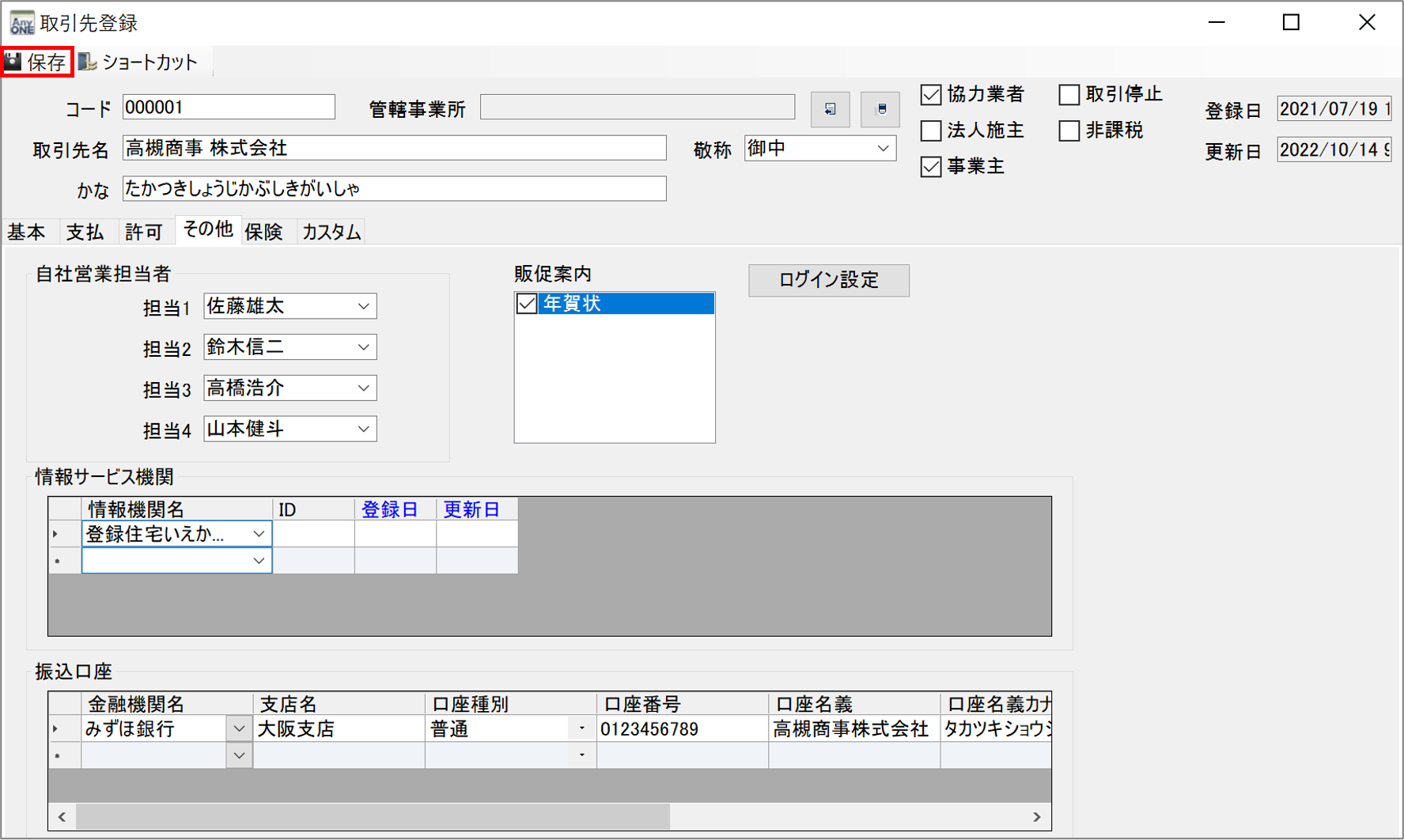The image size is (1404, 840).
Task: Click the ログイン設定 button
Action: 828,280
